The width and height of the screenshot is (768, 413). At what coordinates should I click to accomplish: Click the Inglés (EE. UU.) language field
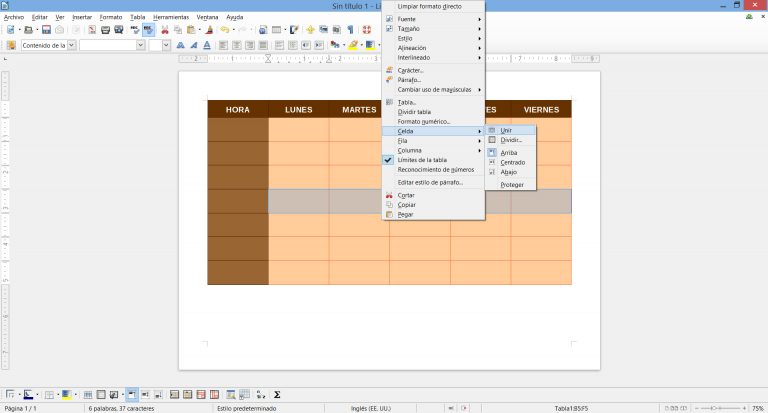pos(371,408)
